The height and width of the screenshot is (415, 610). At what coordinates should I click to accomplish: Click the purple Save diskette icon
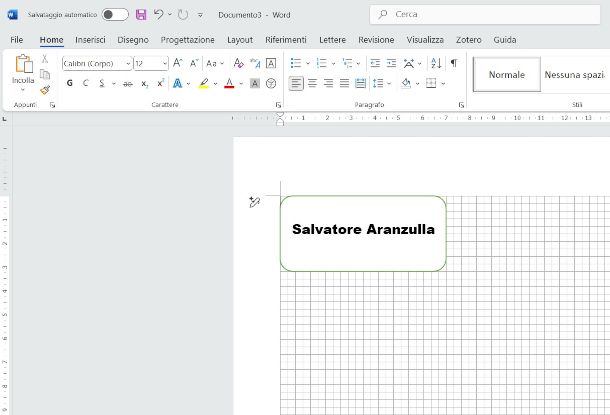(140, 15)
